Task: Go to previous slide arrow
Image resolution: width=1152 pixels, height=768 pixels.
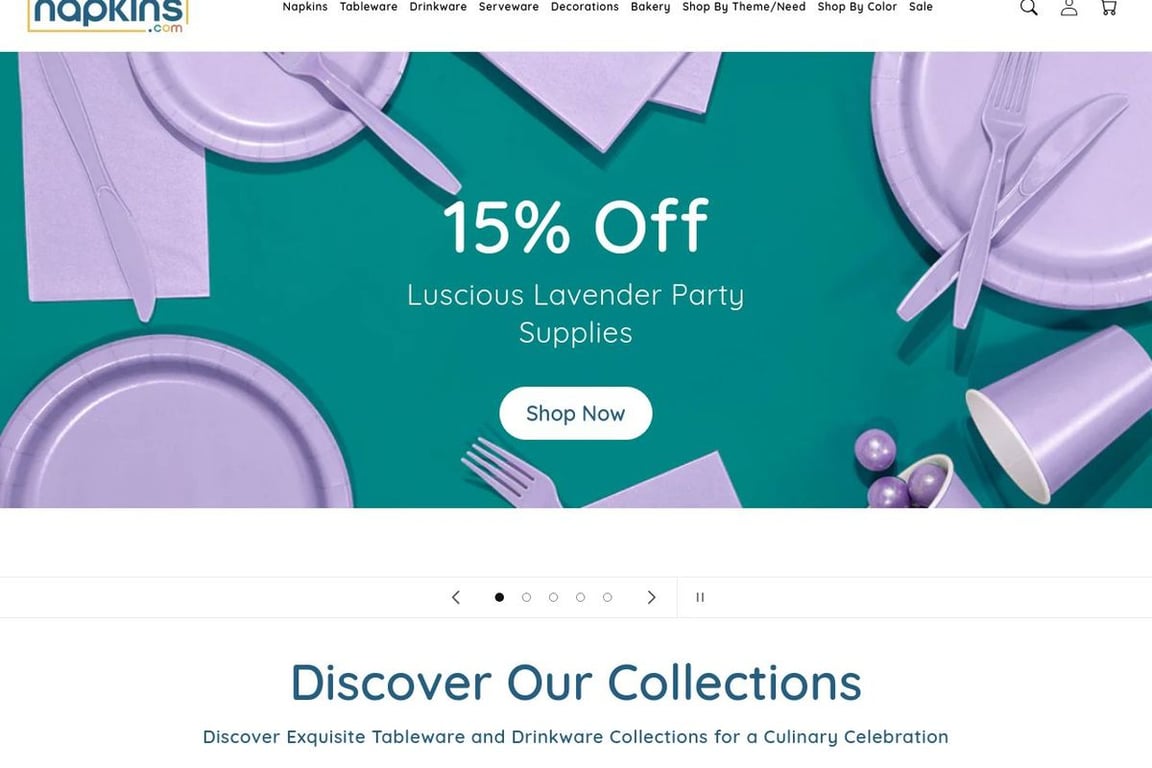Action: point(456,597)
